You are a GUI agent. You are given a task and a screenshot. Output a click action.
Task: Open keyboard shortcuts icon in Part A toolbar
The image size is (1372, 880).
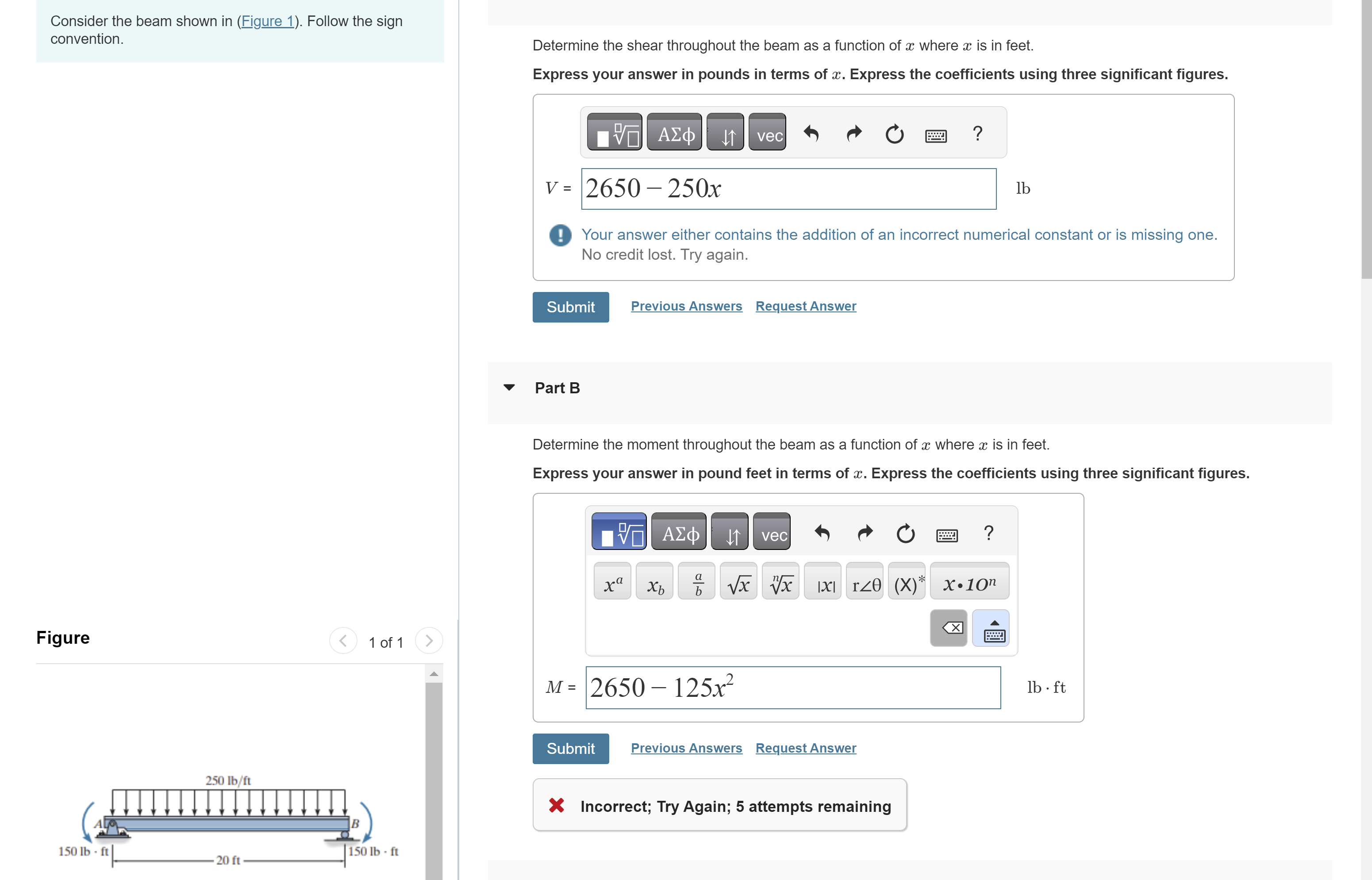(935, 135)
